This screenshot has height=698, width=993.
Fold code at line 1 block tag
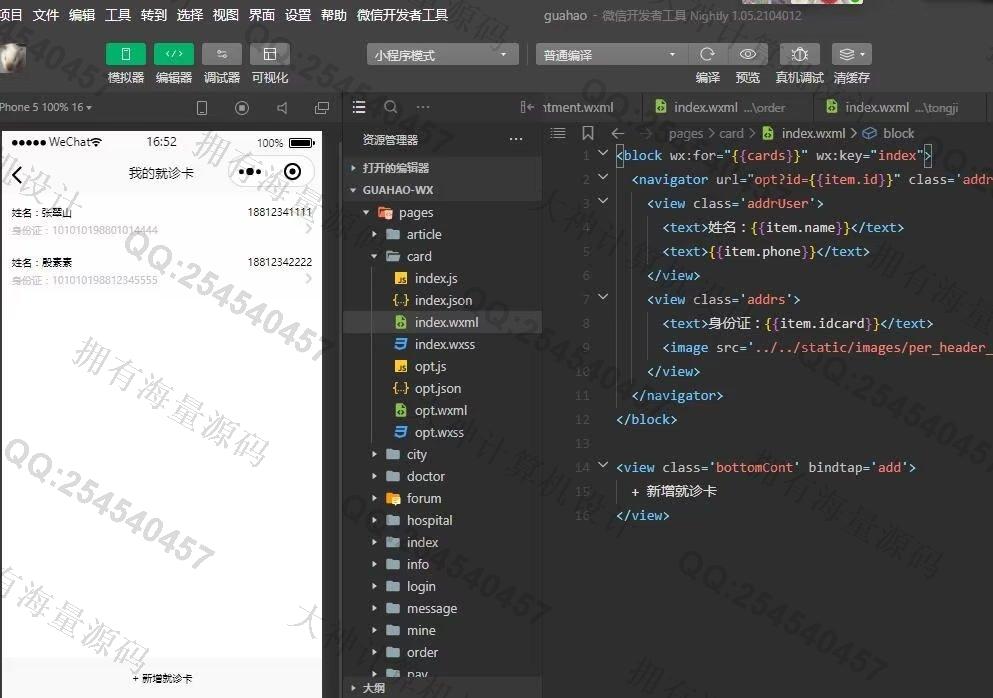pyautogui.click(x=603, y=153)
